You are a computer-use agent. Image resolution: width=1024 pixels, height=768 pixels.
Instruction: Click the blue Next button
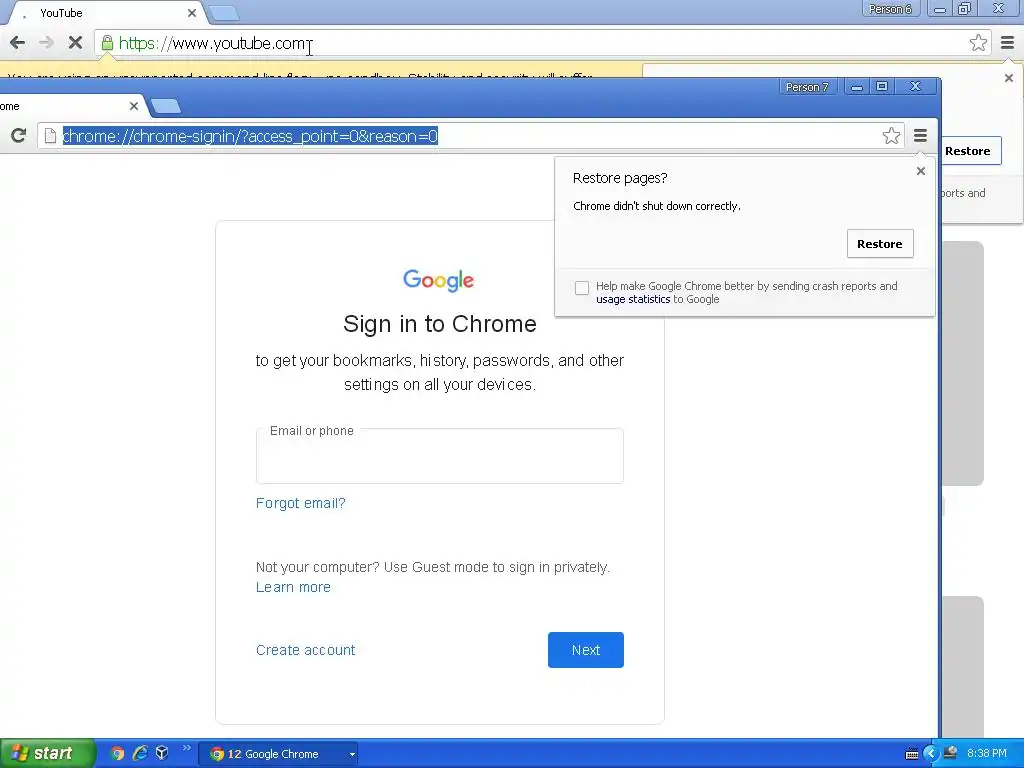point(586,650)
